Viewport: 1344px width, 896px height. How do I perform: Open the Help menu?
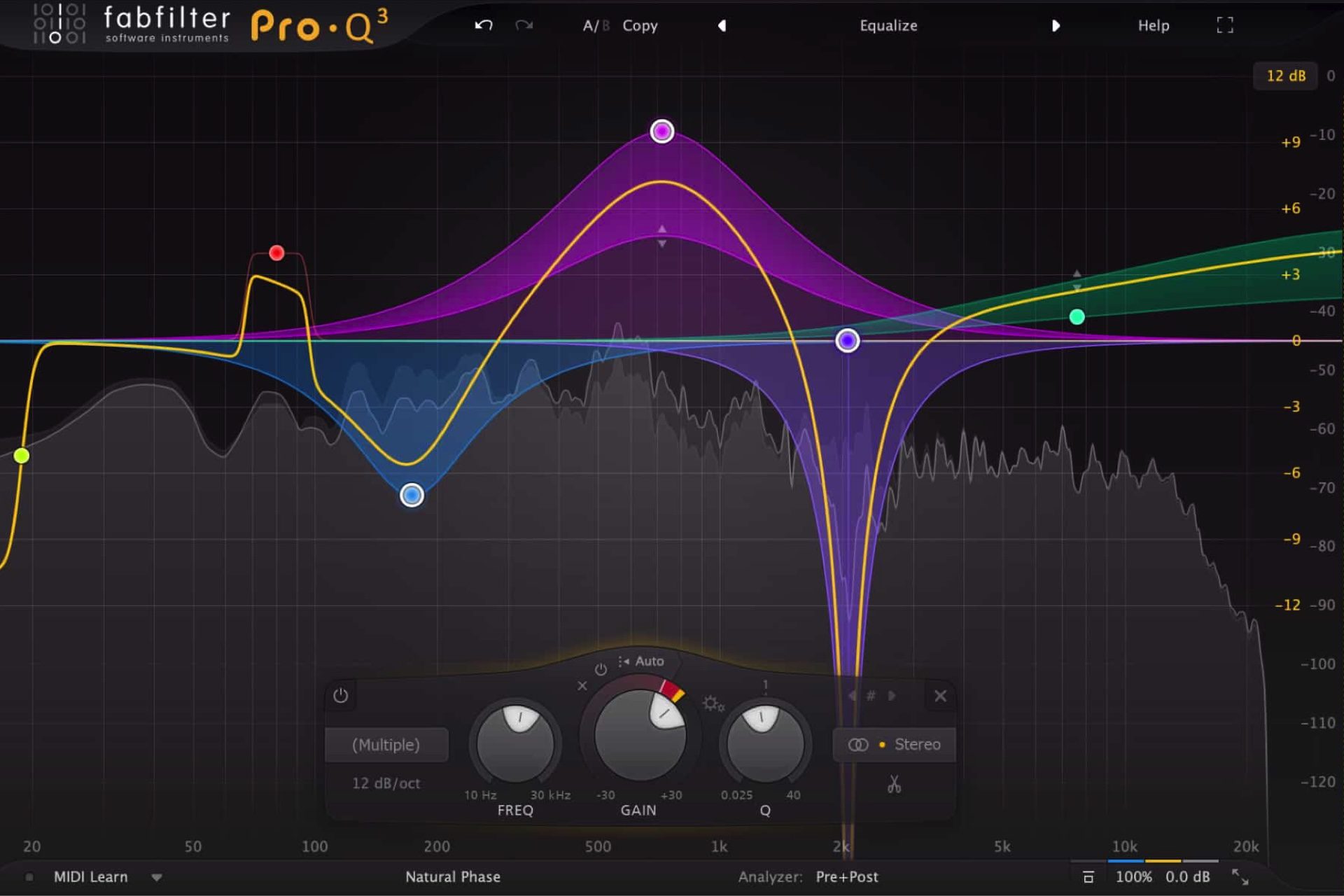pos(1153,25)
